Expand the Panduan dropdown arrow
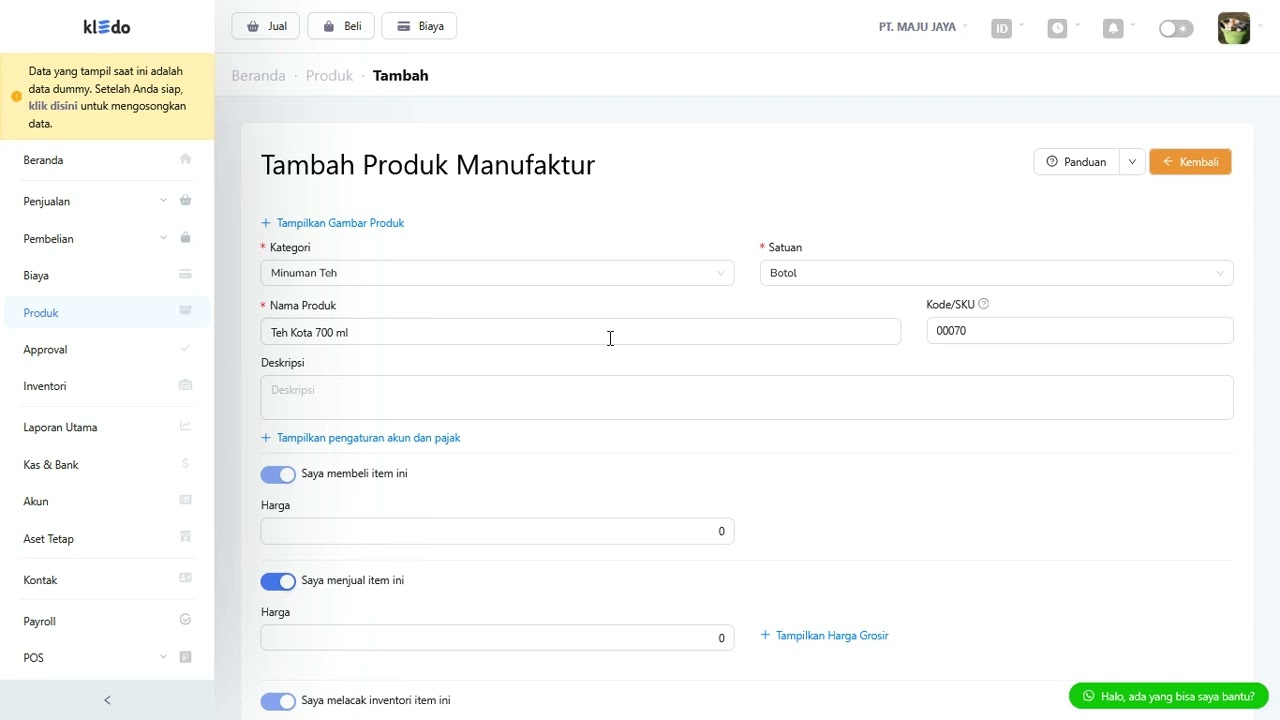The image size is (1280, 720). tap(1132, 162)
